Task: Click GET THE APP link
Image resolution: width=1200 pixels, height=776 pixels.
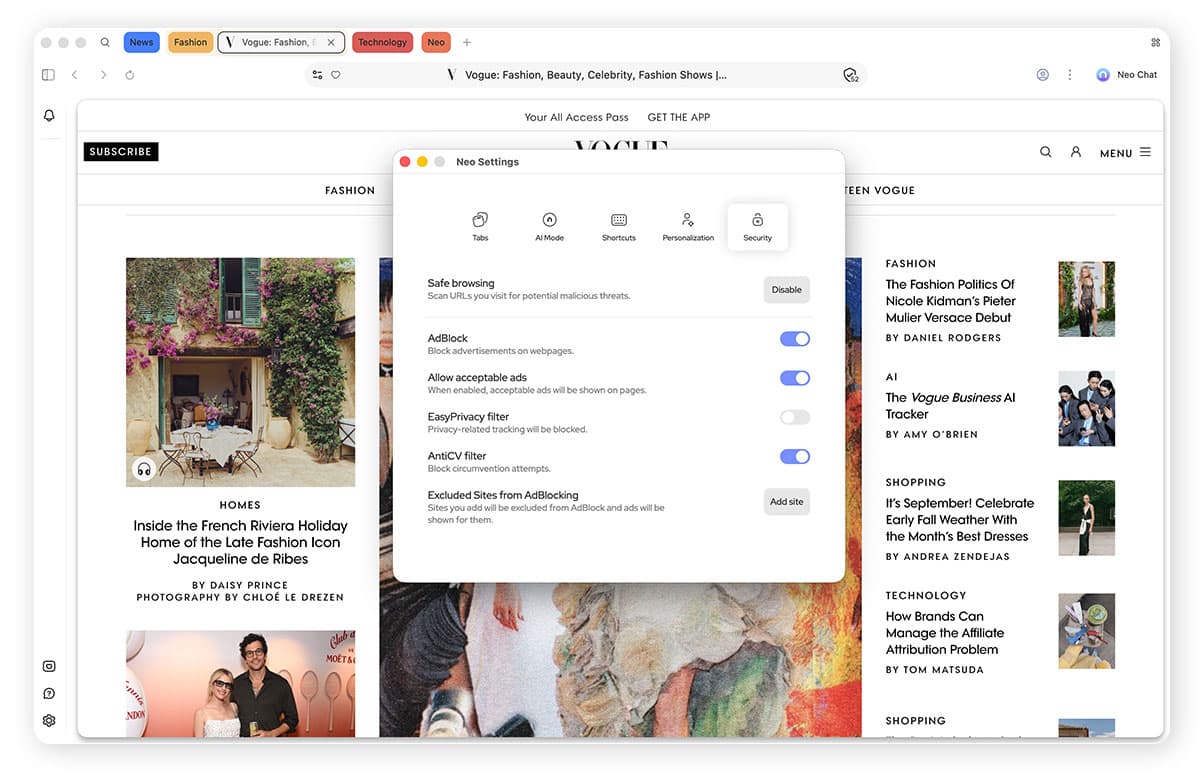Action: click(679, 117)
